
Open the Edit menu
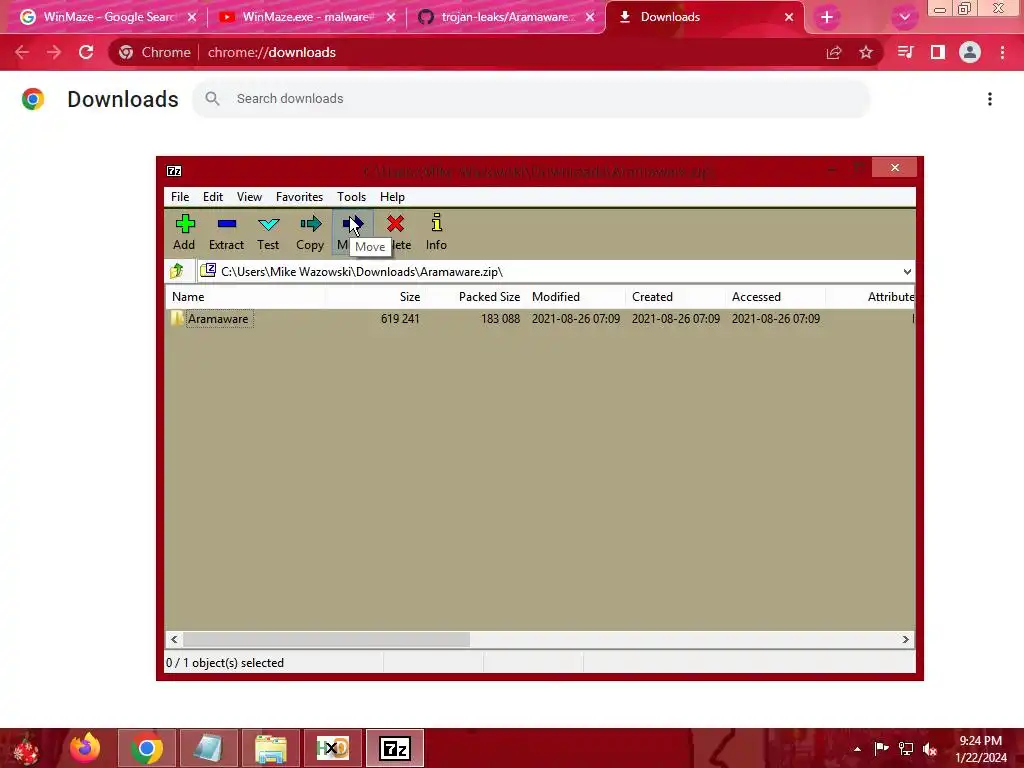(213, 197)
